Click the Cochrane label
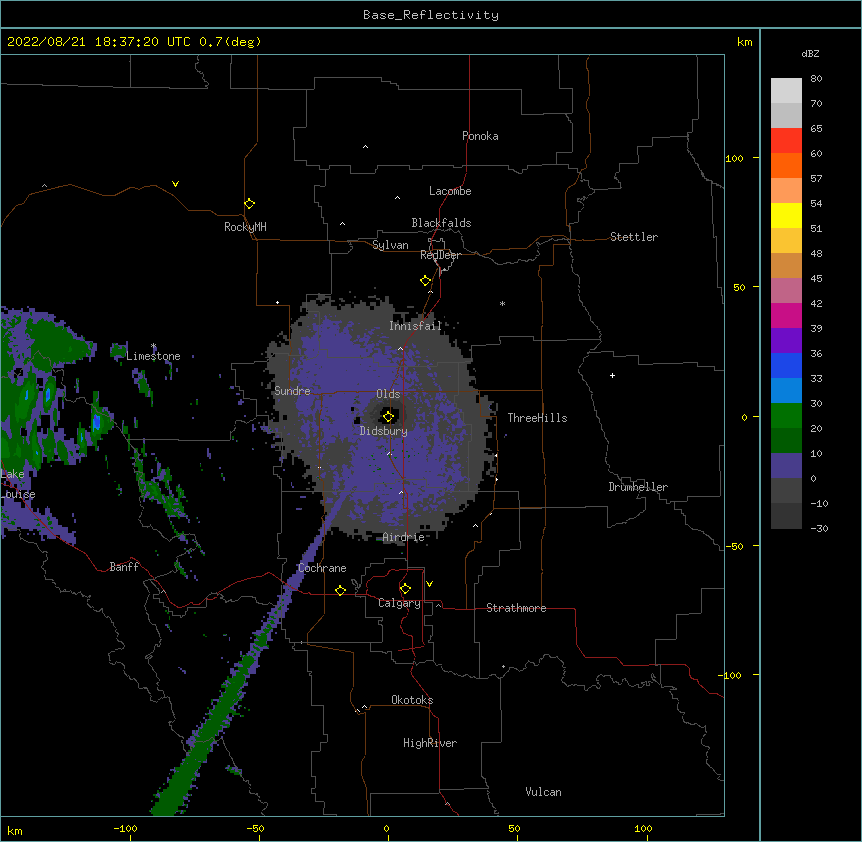The height and width of the screenshot is (842, 862). (x=322, y=568)
